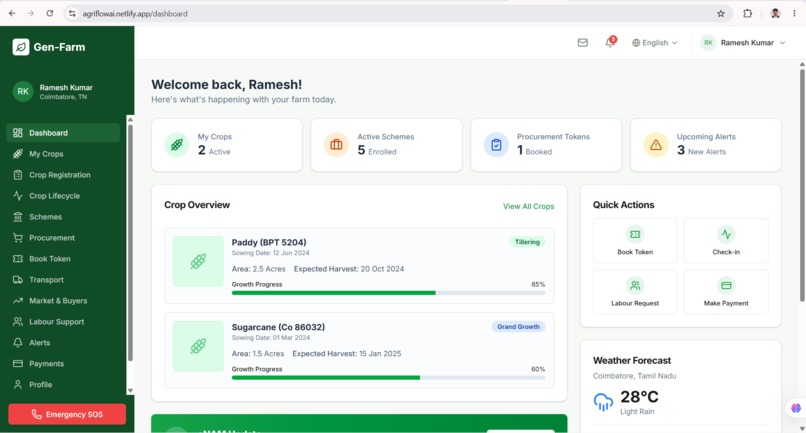
Task: Click the Active Schemes briefcase icon
Action: (336, 145)
